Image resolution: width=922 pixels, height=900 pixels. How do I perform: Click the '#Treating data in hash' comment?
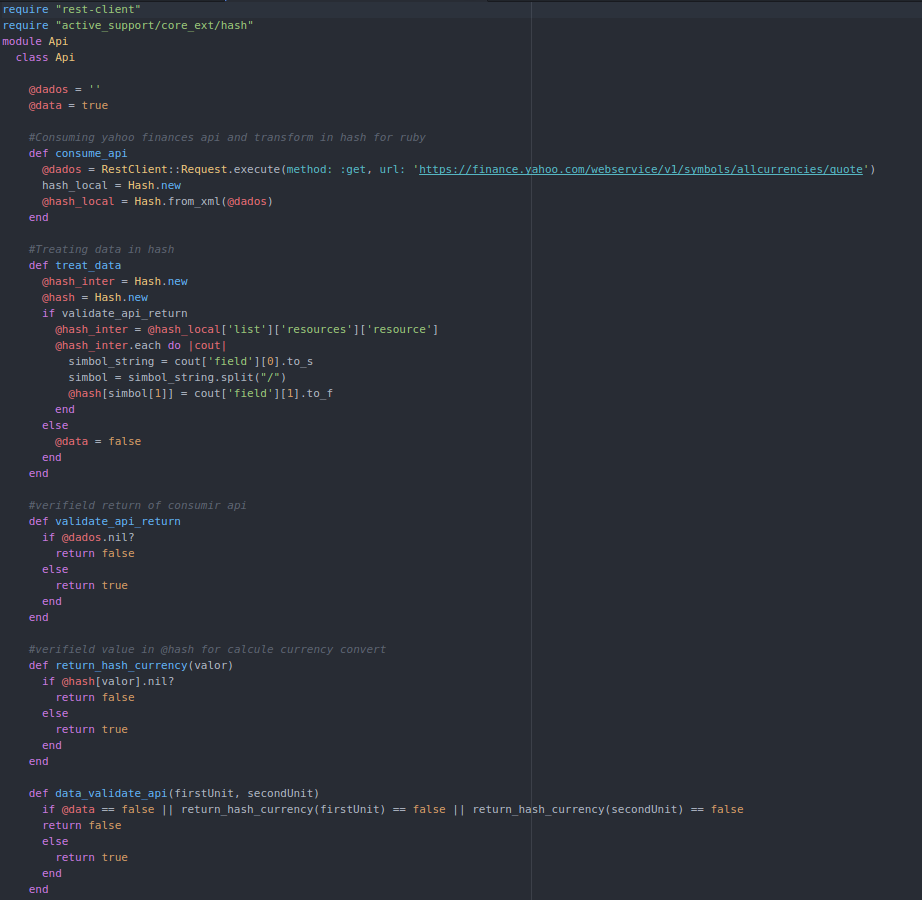coord(101,249)
